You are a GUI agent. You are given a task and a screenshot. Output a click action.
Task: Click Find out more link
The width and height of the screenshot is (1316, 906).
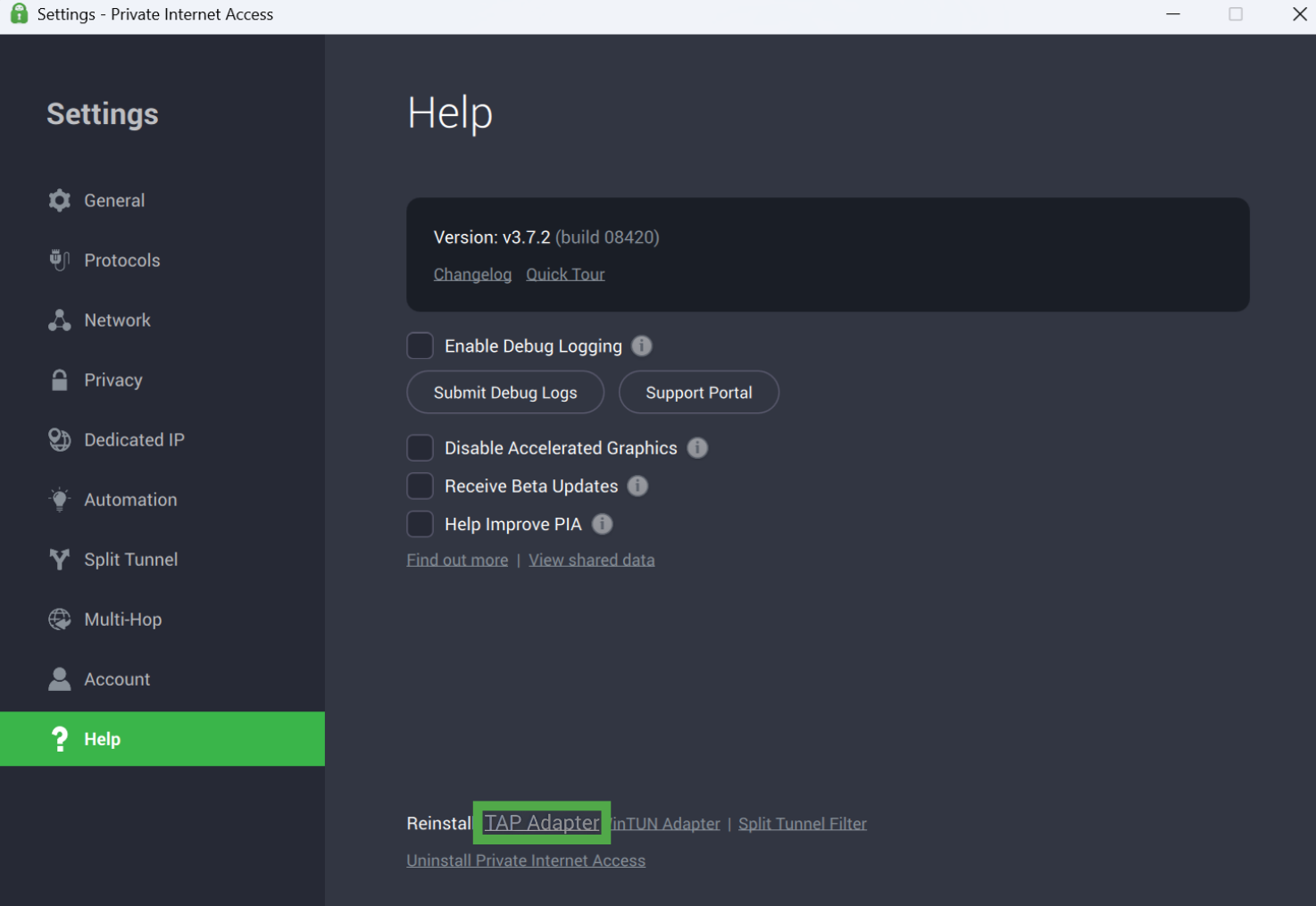click(x=457, y=560)
